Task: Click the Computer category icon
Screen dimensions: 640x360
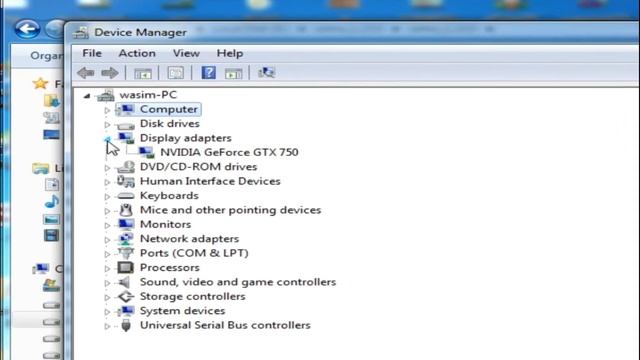Action: click(125, 109)
